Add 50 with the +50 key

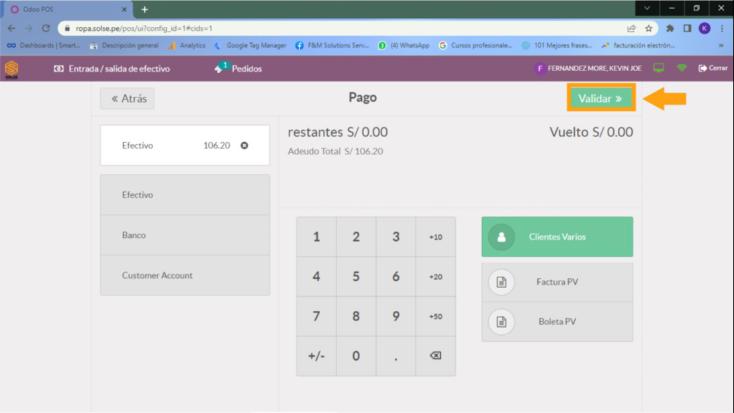point(435,316)
